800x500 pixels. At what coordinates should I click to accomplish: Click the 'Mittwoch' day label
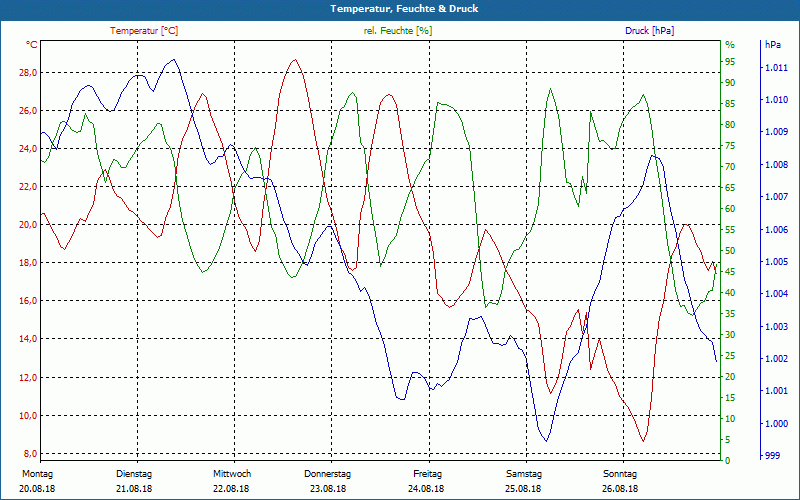(232, 474)
